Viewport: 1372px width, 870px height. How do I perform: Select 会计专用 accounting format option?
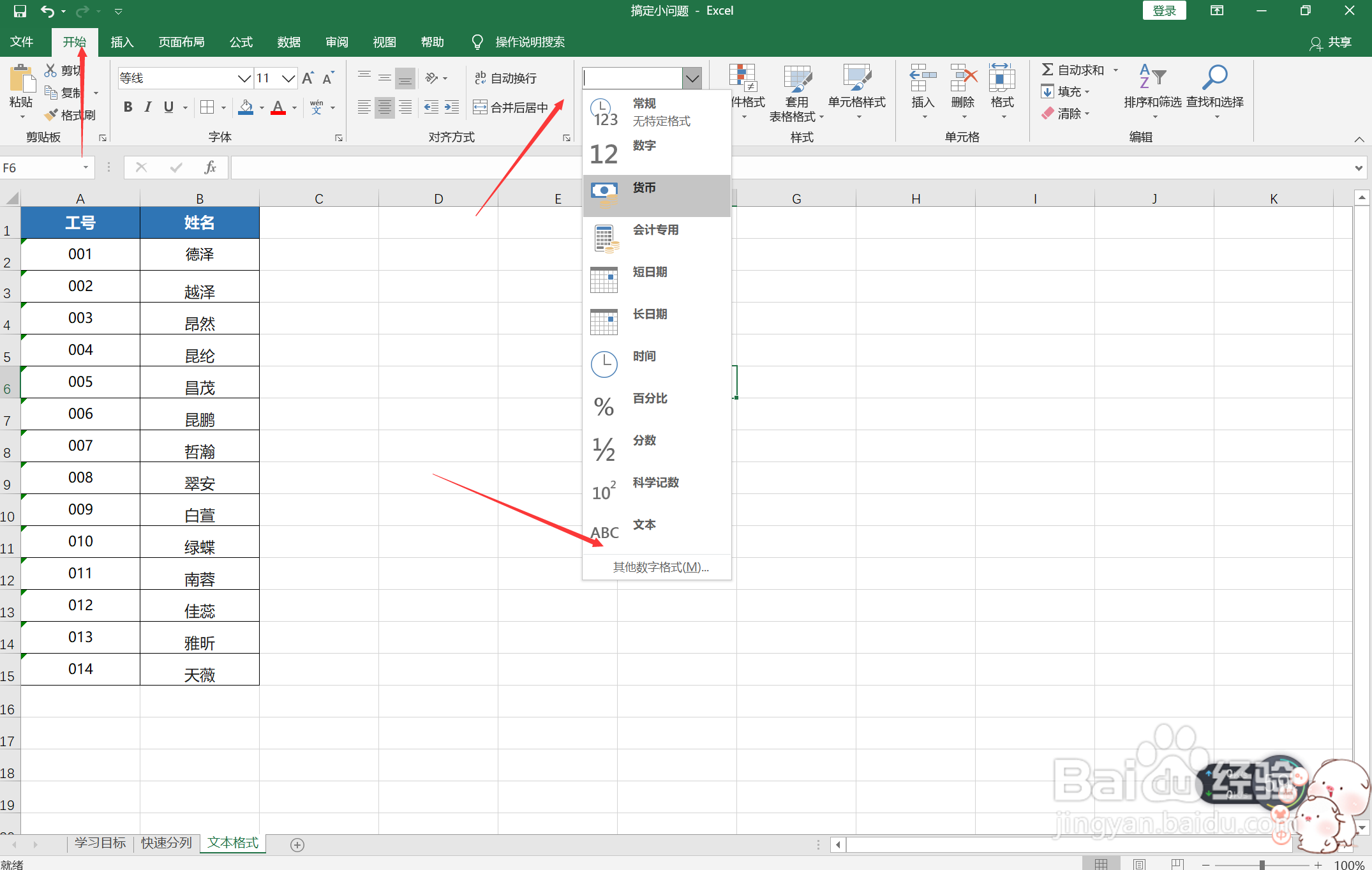coord(657,238)
